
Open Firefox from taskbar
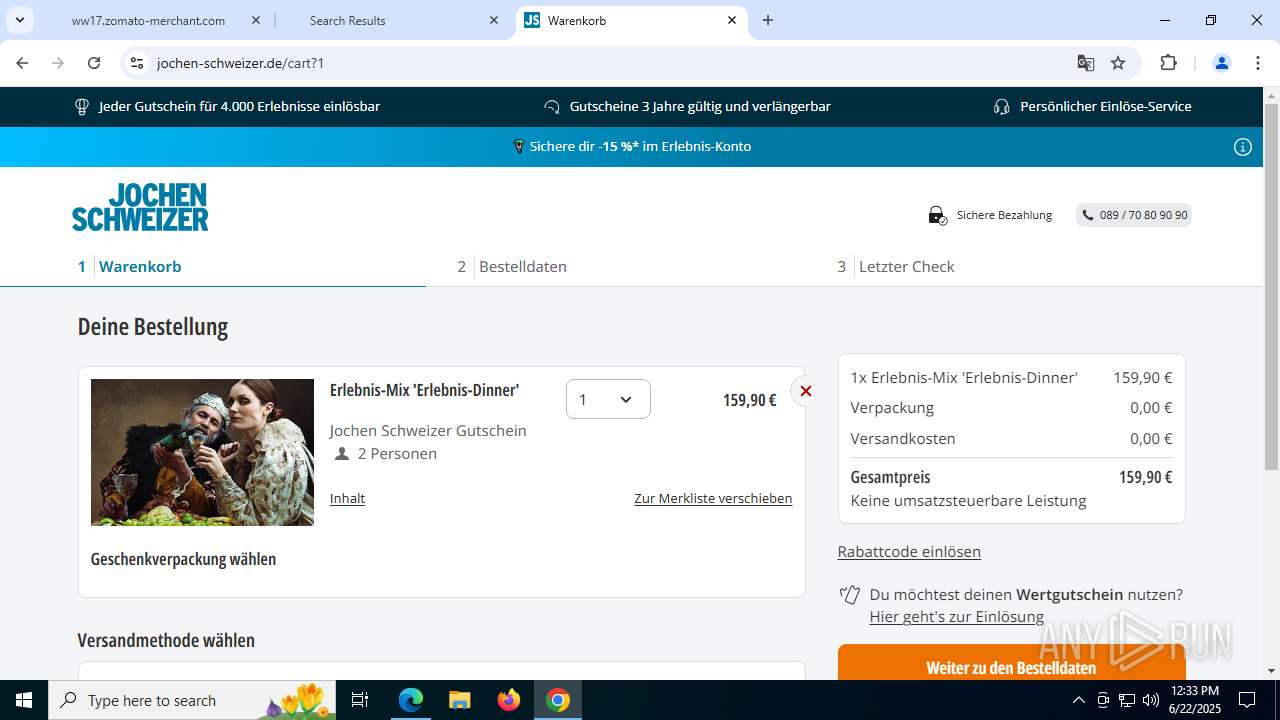click(x=509, y=700)
